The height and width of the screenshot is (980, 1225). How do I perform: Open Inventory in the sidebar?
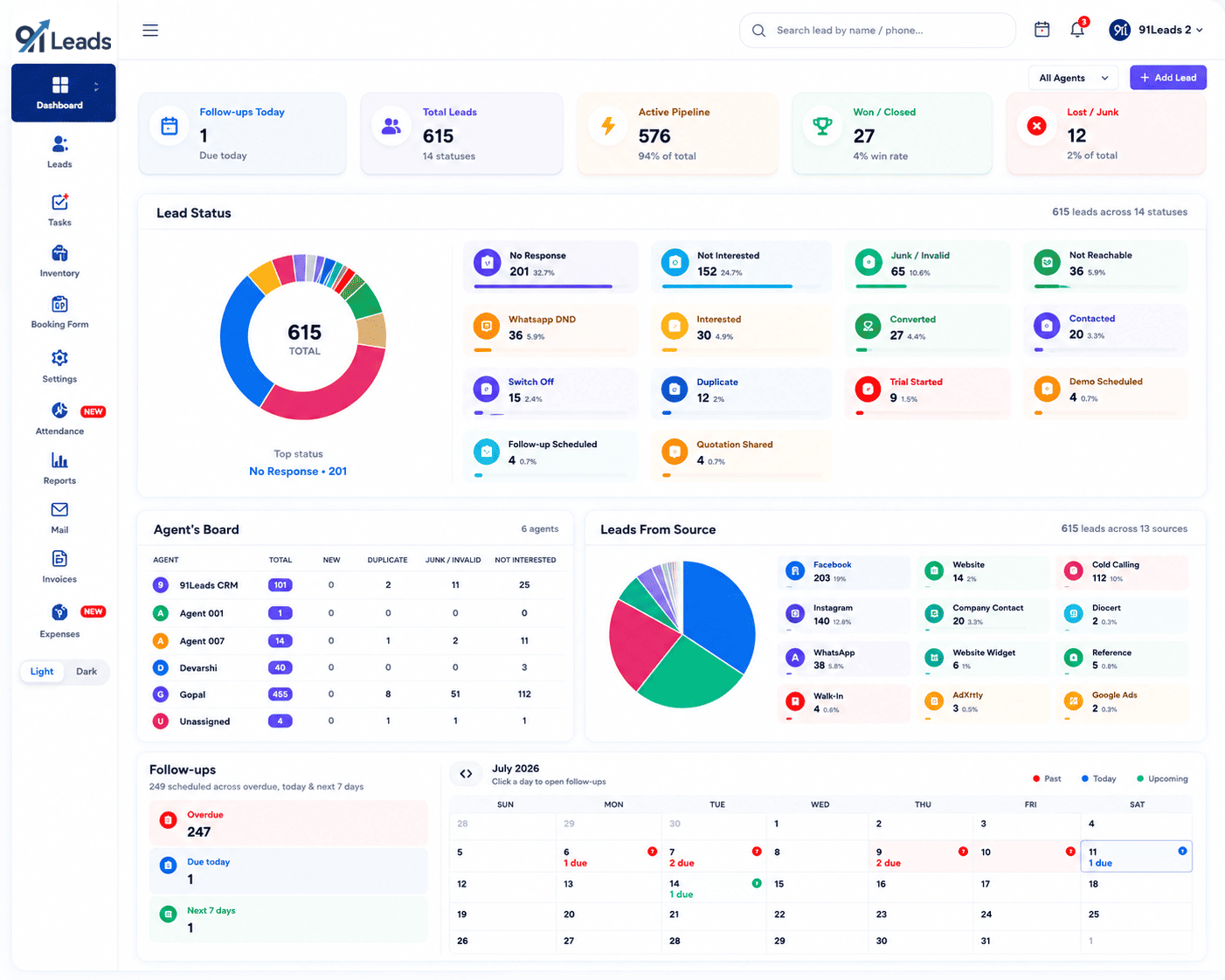coord(59,261)
